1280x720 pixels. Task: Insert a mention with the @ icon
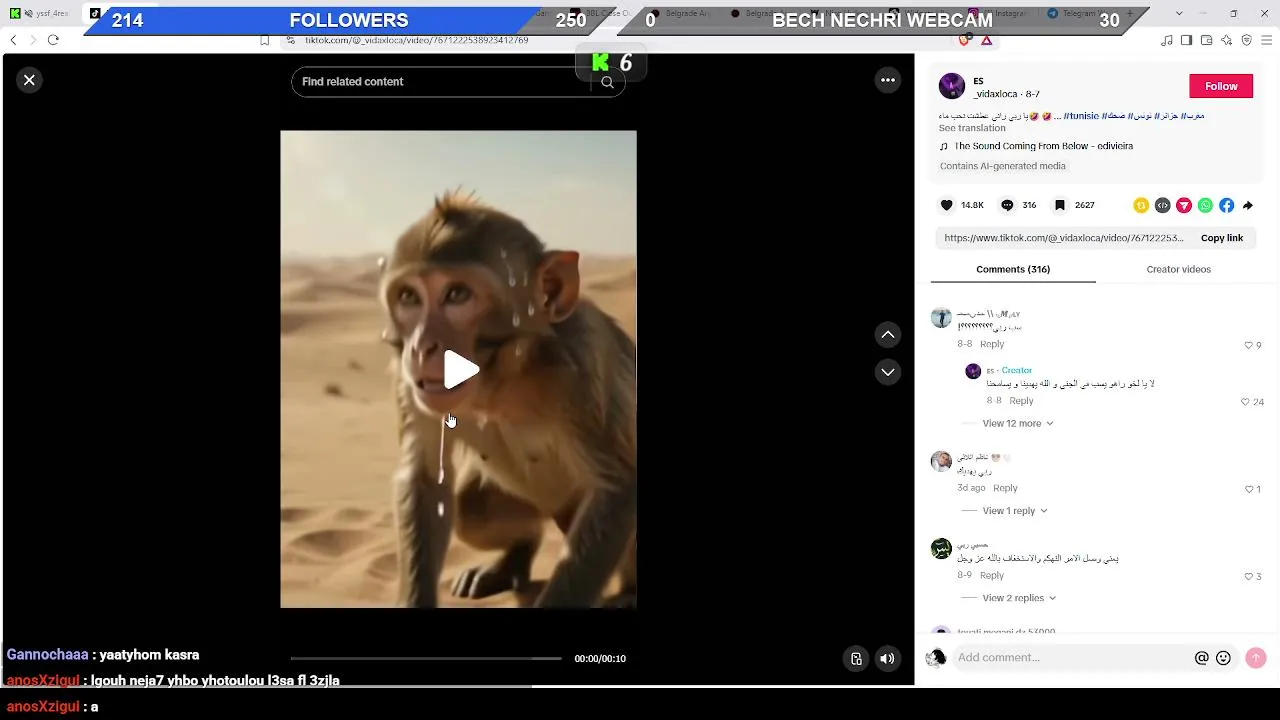(1202, 658)
